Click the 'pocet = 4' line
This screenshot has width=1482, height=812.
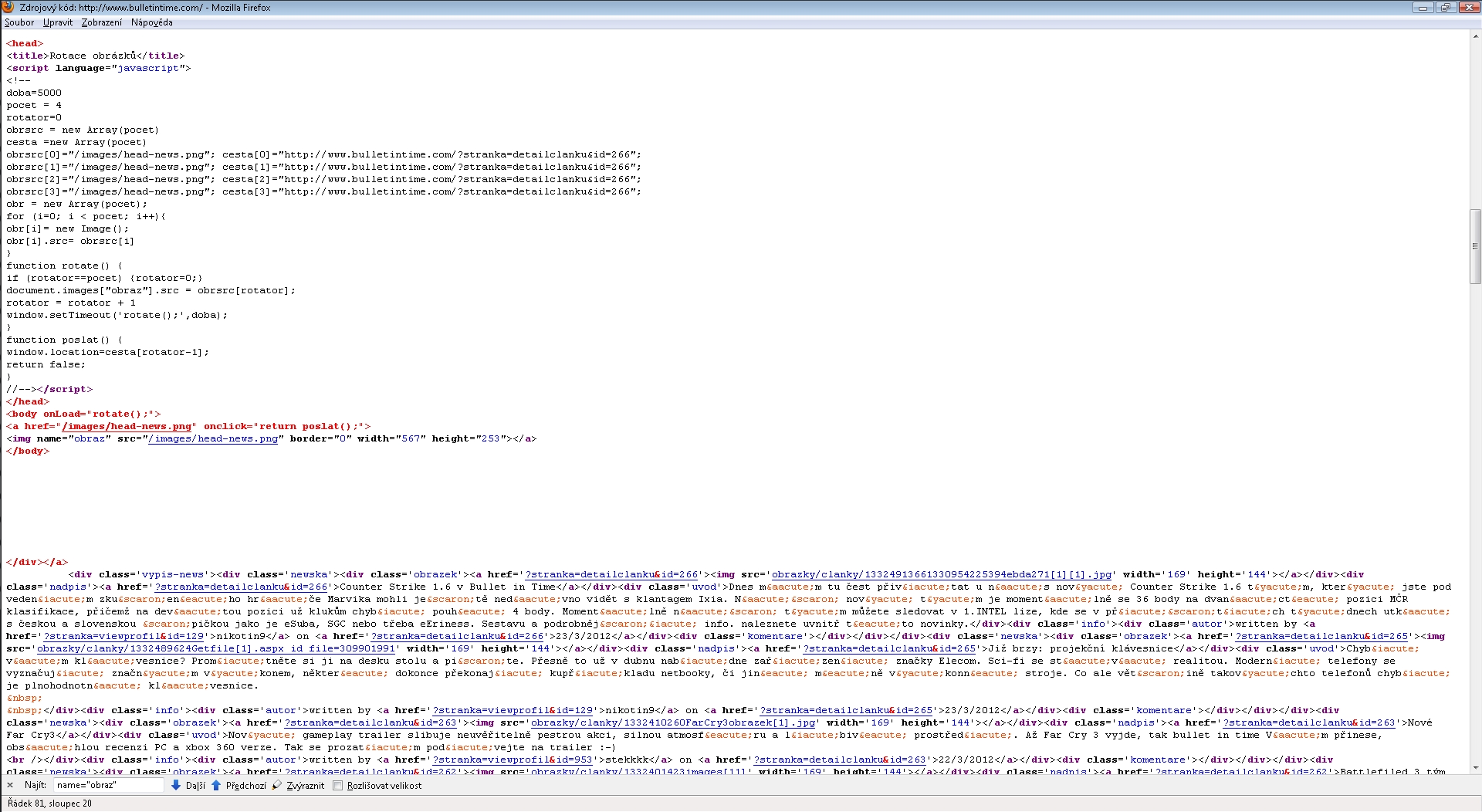(x=34, y=105)
